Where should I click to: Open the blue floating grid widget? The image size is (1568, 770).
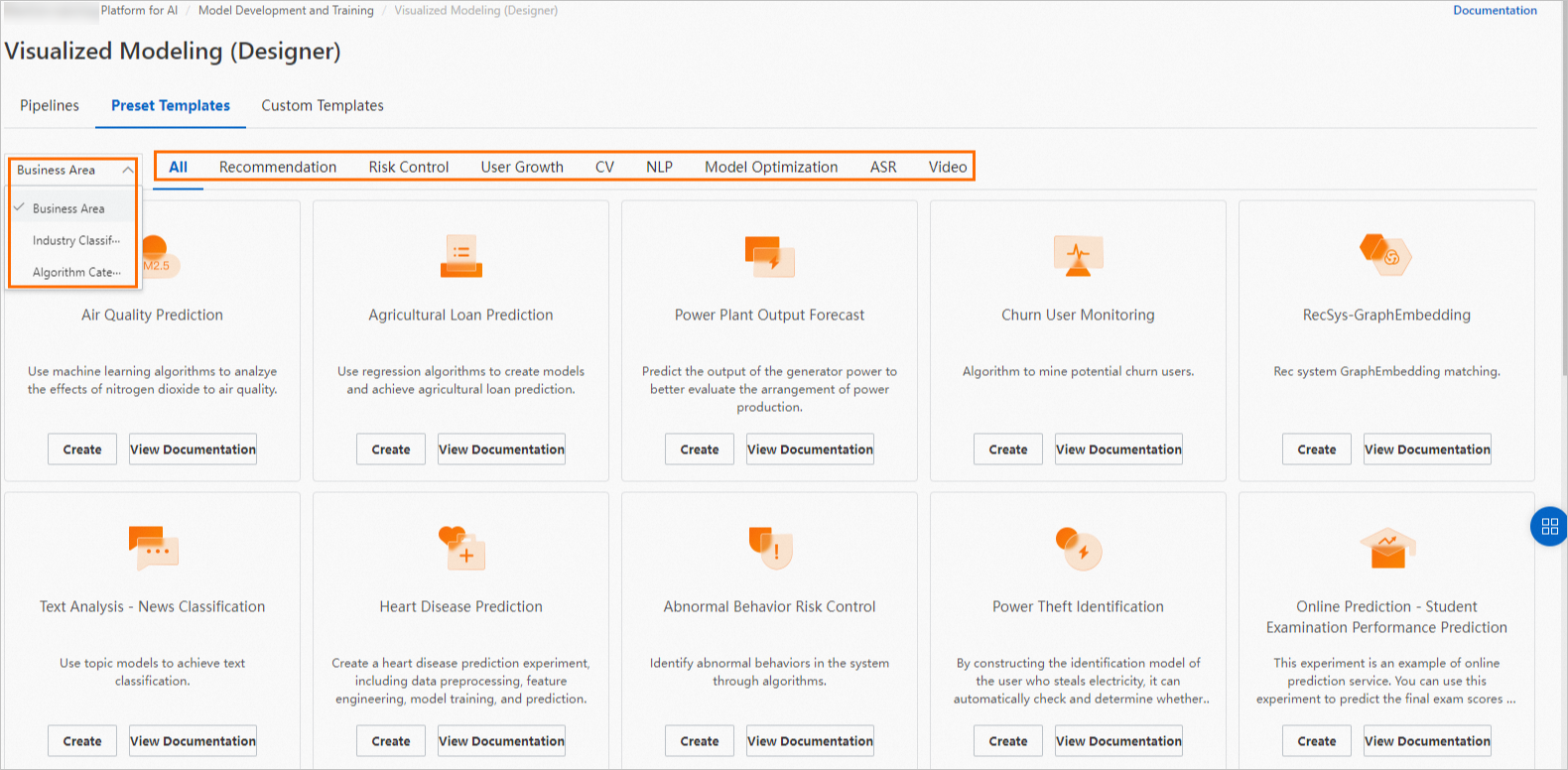point(1549,526)
